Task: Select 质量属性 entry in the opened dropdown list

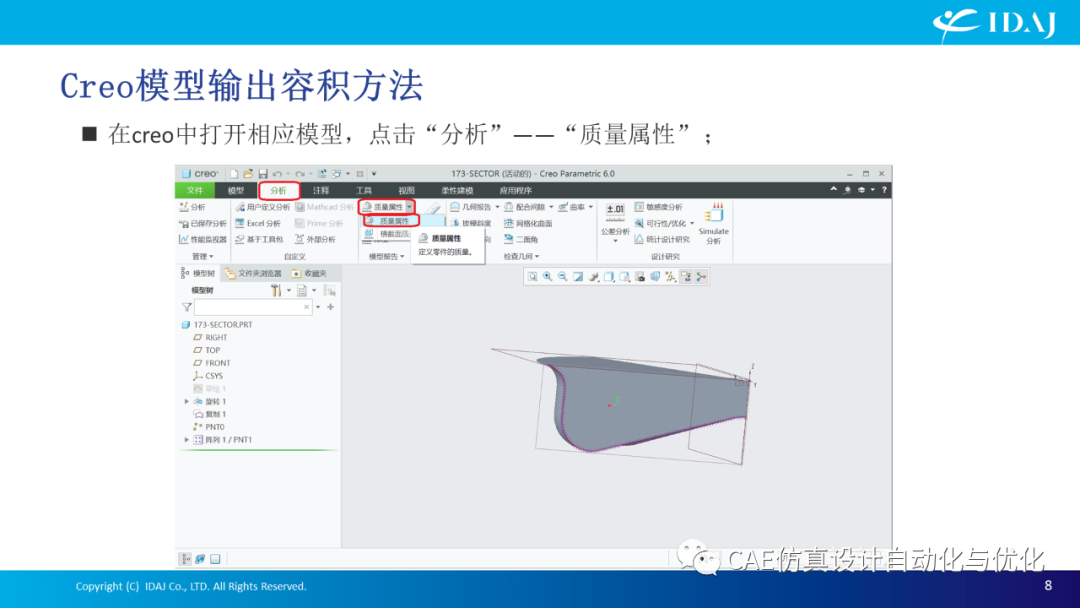Action: (391, 221)
